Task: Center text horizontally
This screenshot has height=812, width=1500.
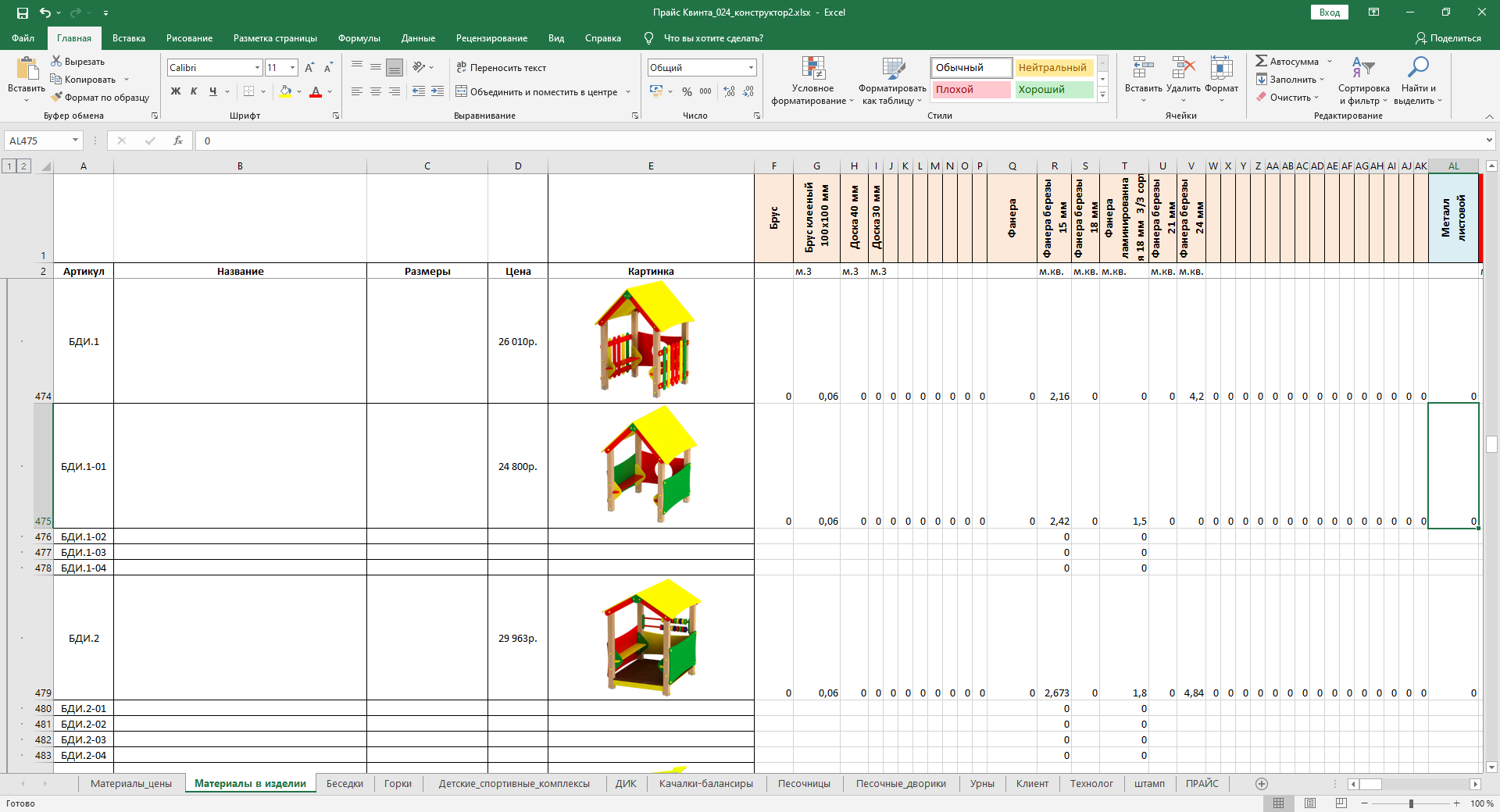Action: [x=376, y=91]
